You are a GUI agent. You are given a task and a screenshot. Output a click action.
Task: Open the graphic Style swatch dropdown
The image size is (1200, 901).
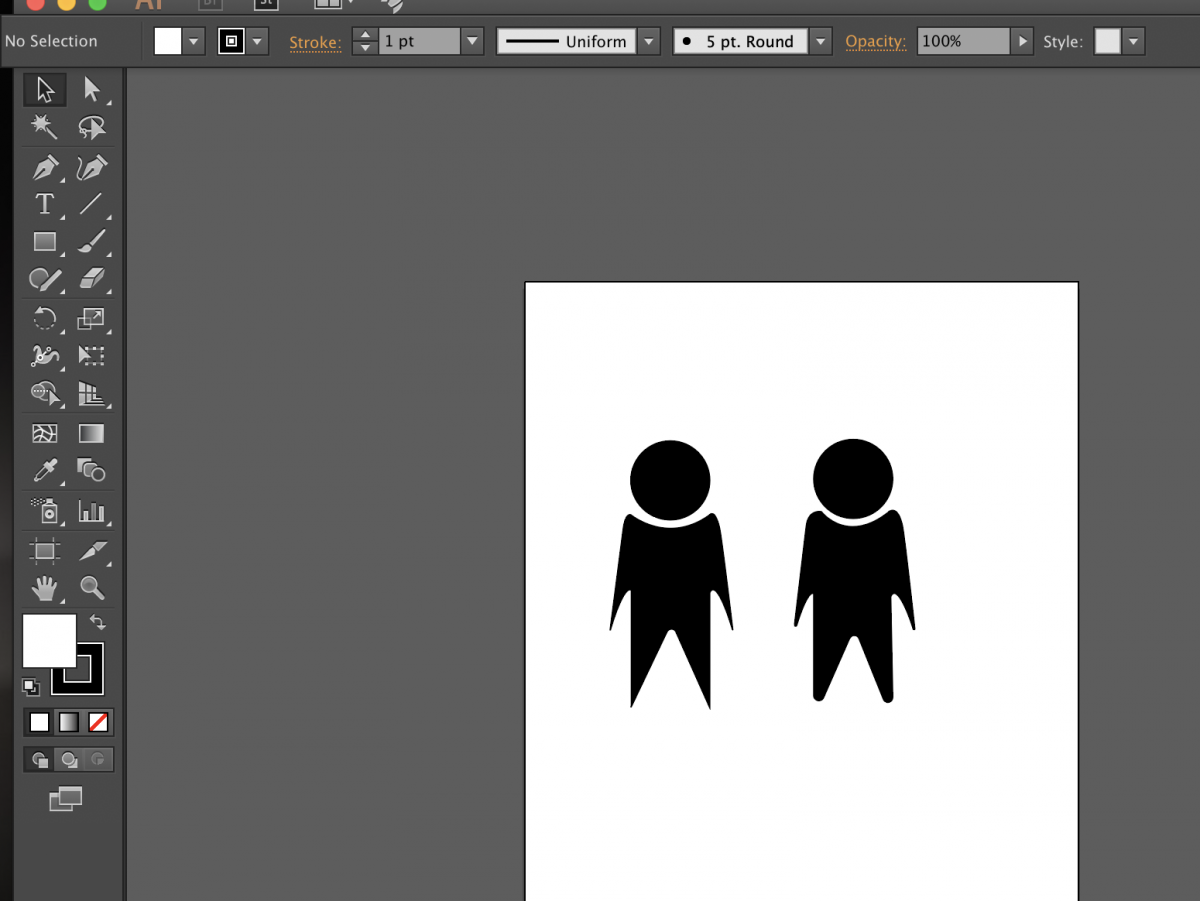(x=1133, y=41)
